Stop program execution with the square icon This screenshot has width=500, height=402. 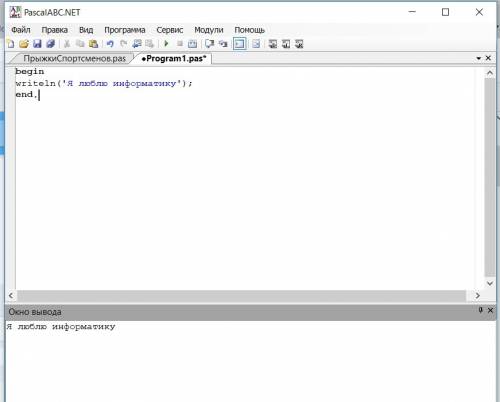[x=180, y=44]
